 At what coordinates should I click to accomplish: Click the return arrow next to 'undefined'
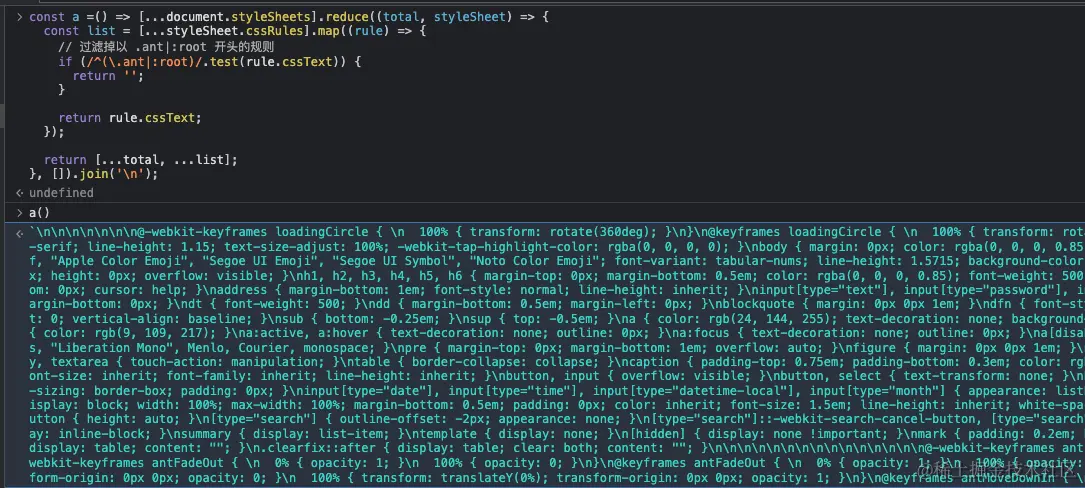(19, 193)
